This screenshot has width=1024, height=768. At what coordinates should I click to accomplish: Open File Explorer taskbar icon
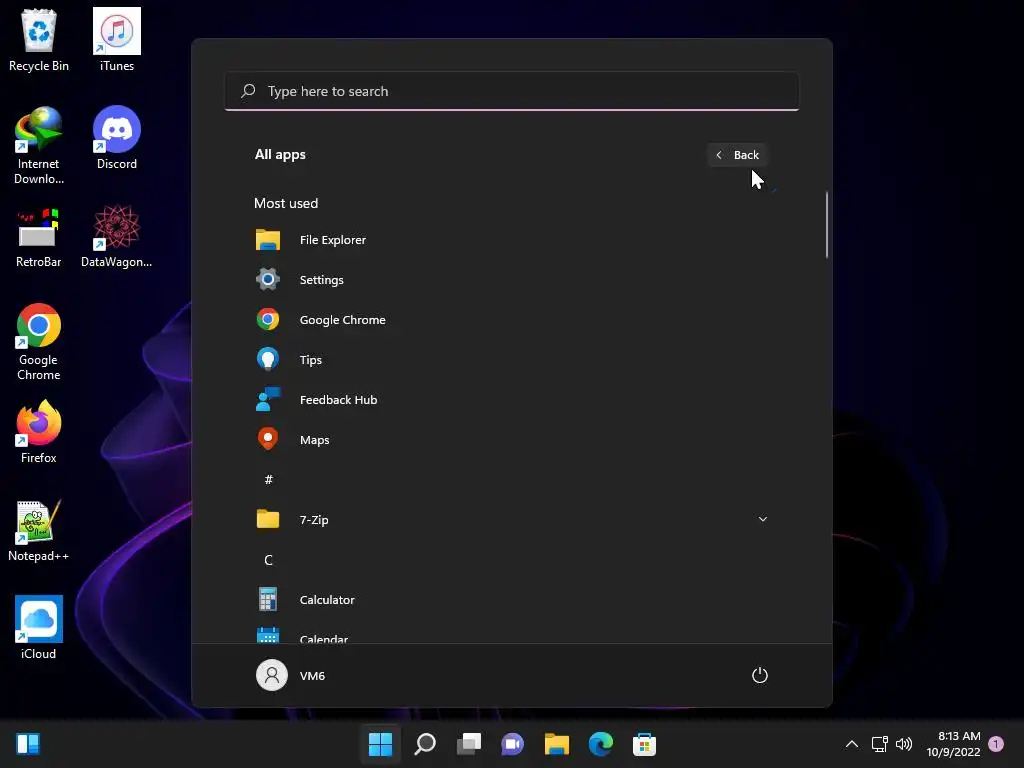coord(556,743)
